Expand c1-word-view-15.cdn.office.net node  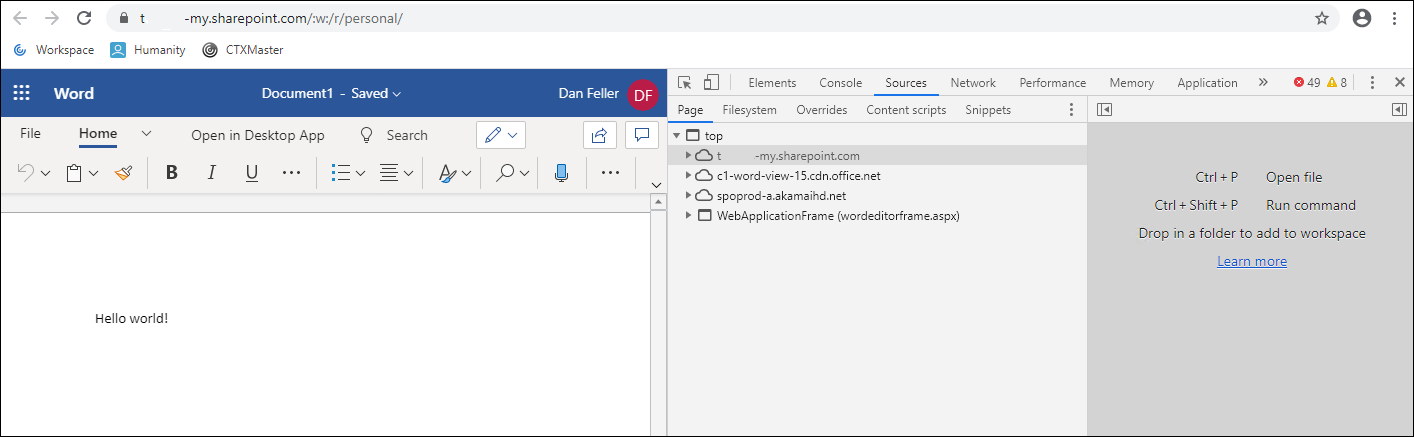coord(688,176)
